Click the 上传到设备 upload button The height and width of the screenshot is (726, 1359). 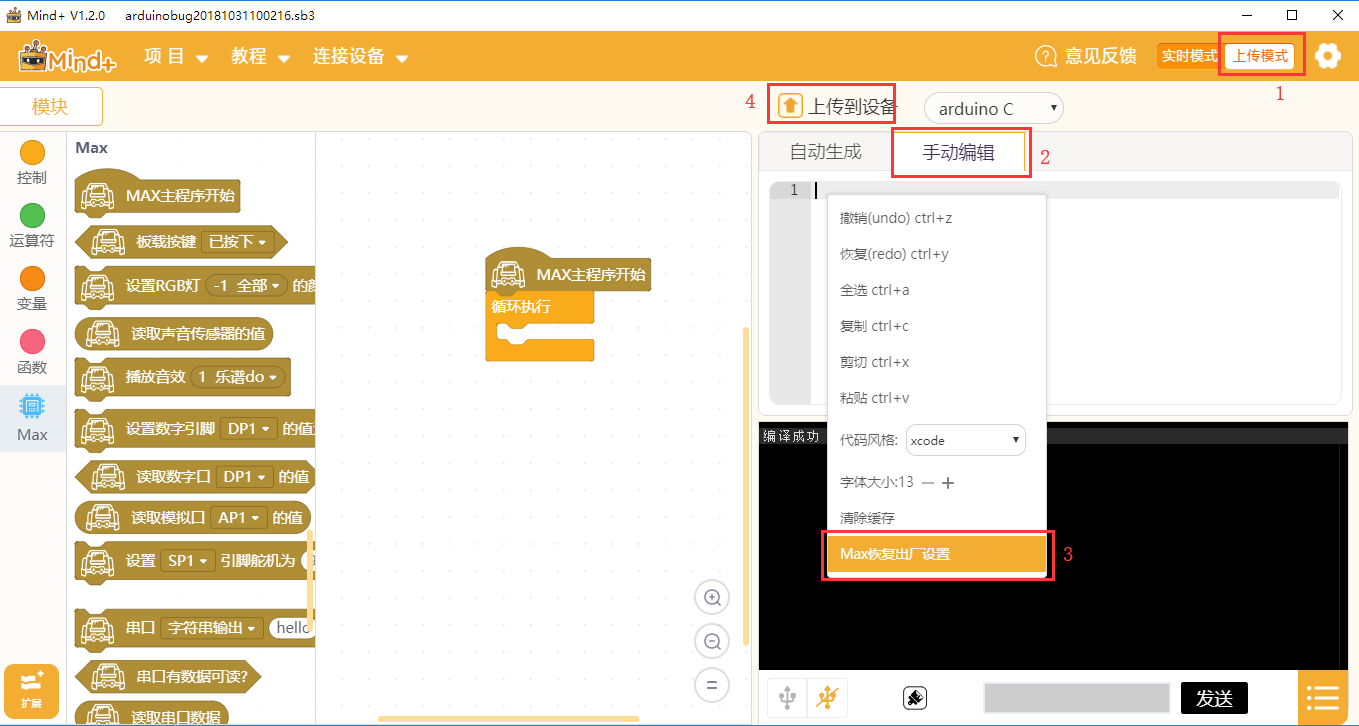tap(838, 106)
